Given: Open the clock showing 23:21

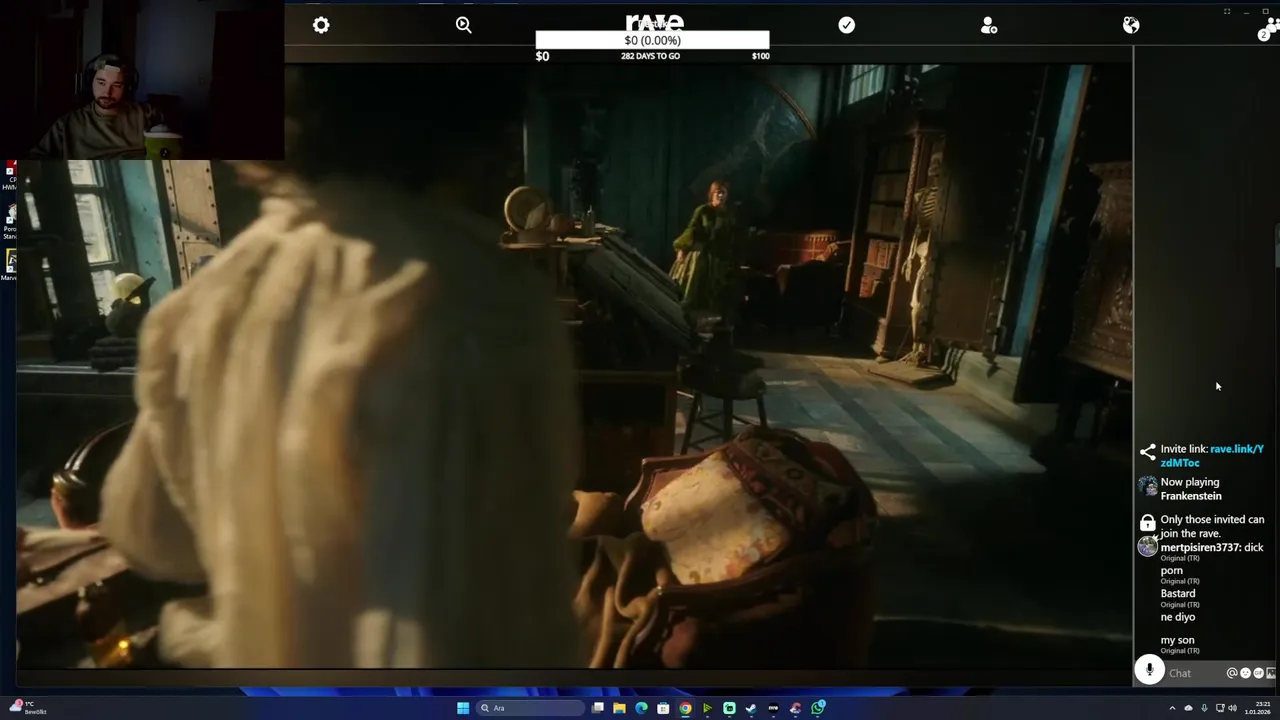Looking at the screenshot, I should point(1258,708).
